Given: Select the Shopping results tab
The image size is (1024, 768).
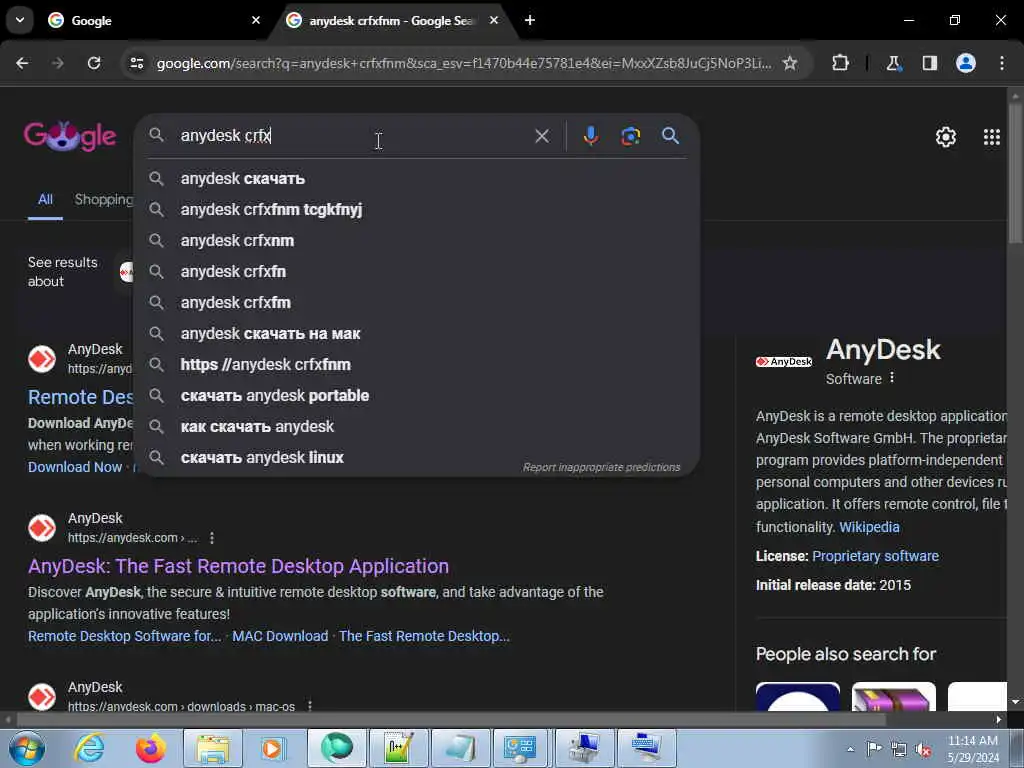Looking at the screenshot, I should 104,199.
